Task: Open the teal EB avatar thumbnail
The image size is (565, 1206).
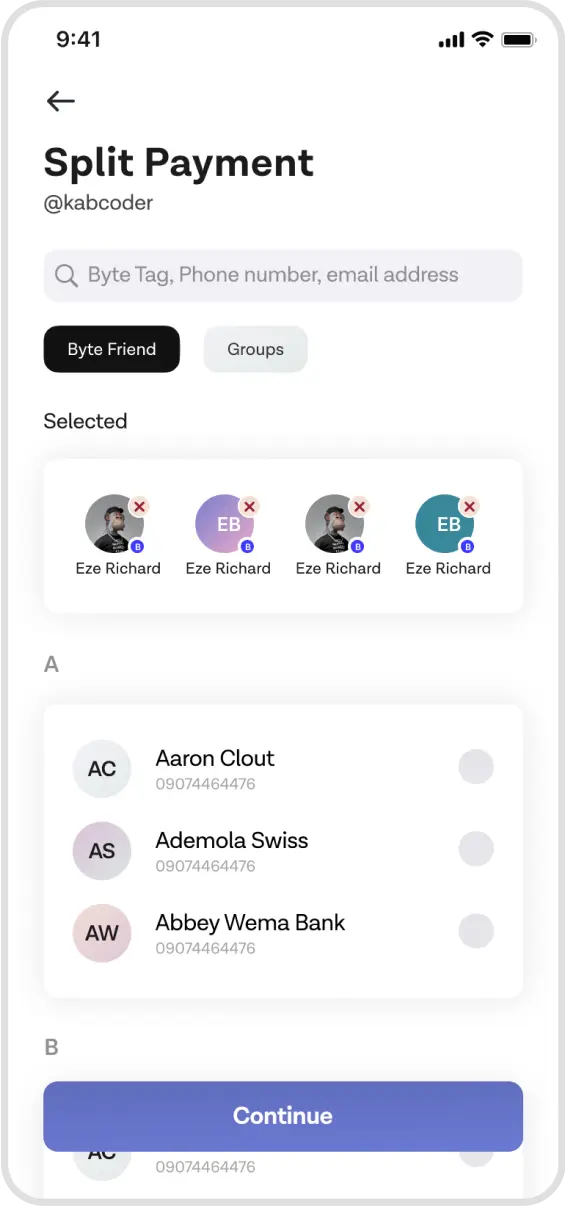Action: (445, 523)
